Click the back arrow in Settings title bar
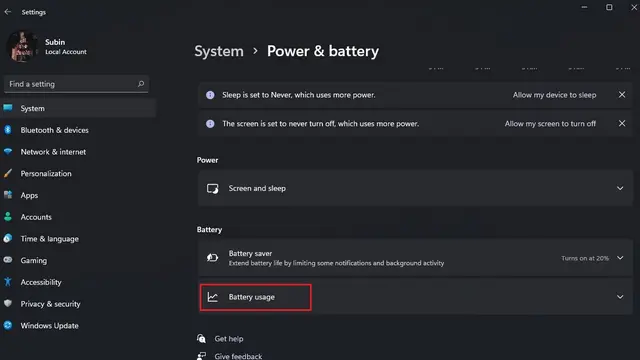The image size is (640, 360). pos(8,12)
